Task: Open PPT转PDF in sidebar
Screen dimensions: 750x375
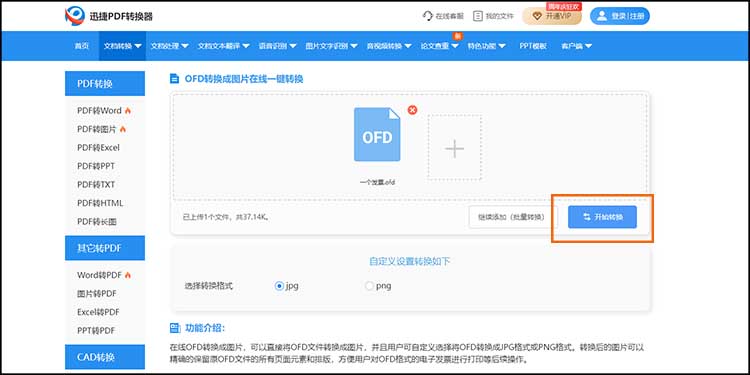Action: coord(96,331)
